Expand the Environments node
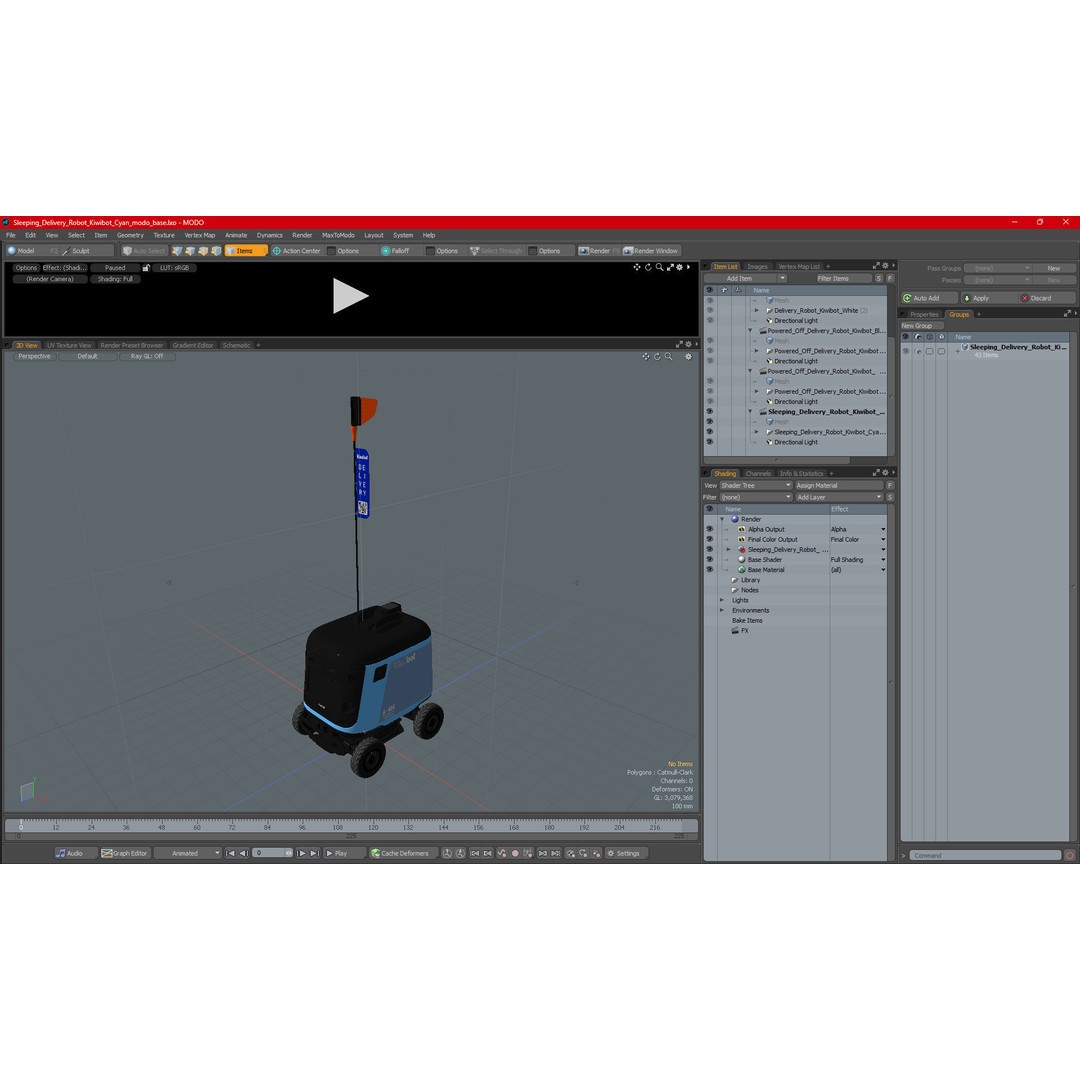 pos(722,610)
